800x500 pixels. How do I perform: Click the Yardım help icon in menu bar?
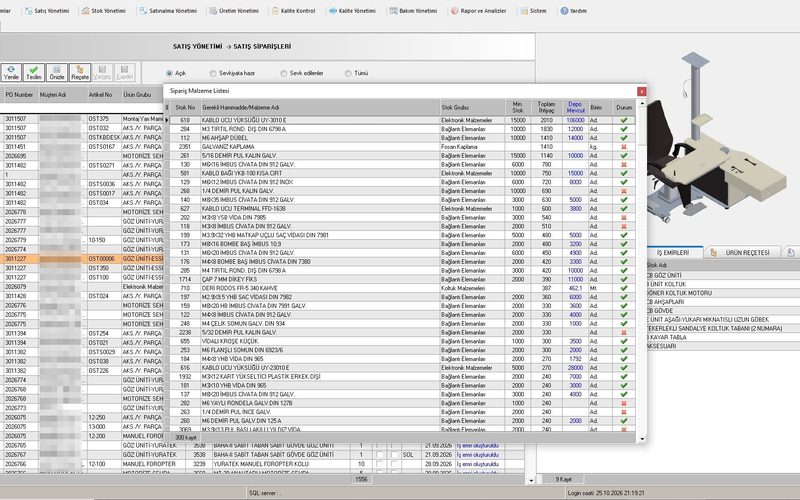coord(564,11)
